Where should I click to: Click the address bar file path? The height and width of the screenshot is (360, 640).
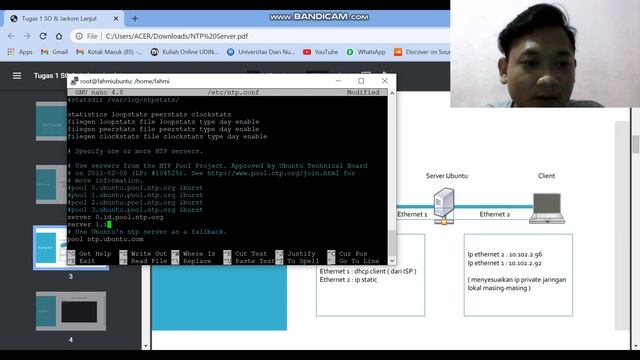coord(177,36)
